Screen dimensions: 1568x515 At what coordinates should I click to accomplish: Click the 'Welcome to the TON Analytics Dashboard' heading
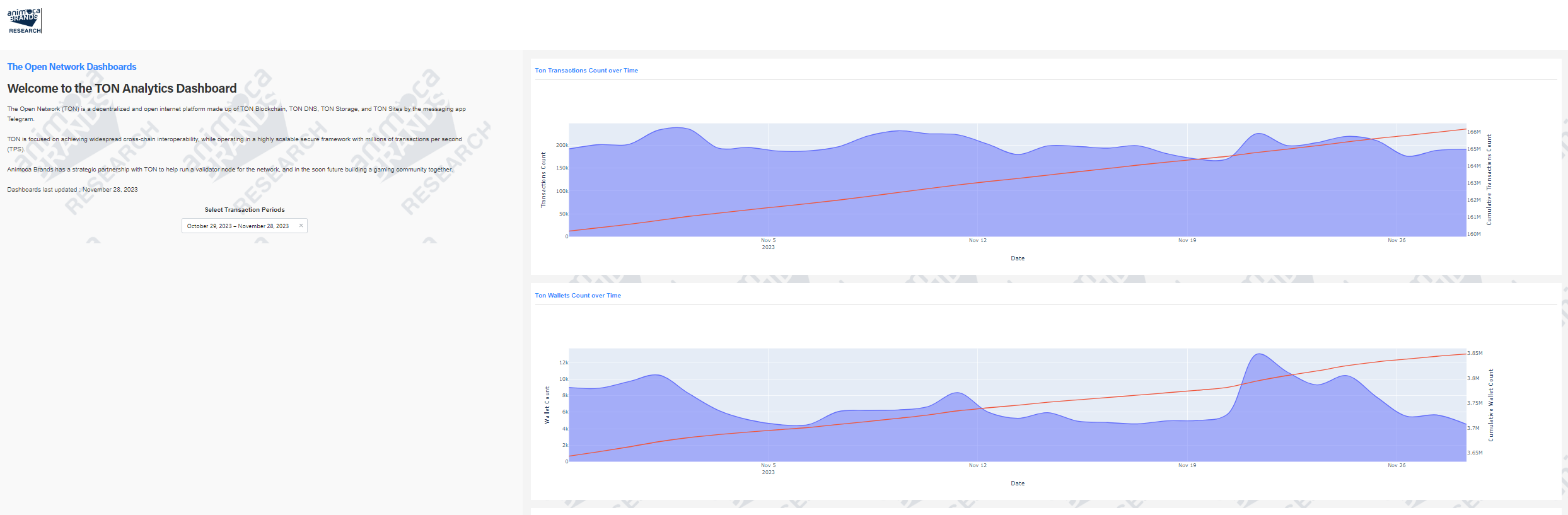[122, 89]
